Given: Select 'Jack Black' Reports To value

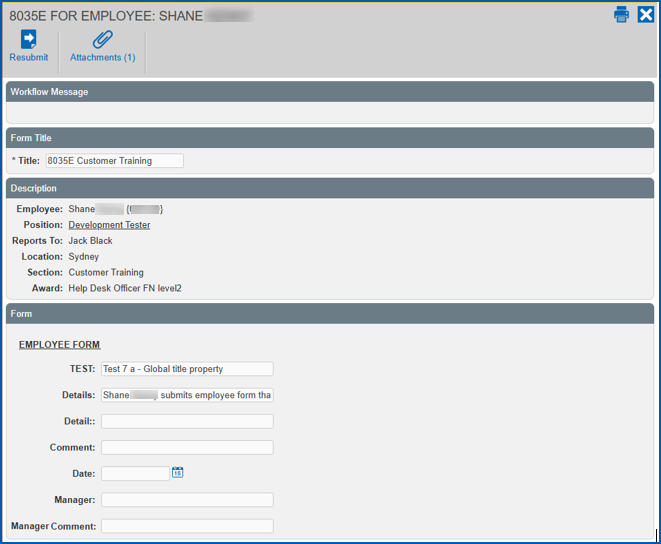Looking at the screenshot, I should click(x=91, y=241).
